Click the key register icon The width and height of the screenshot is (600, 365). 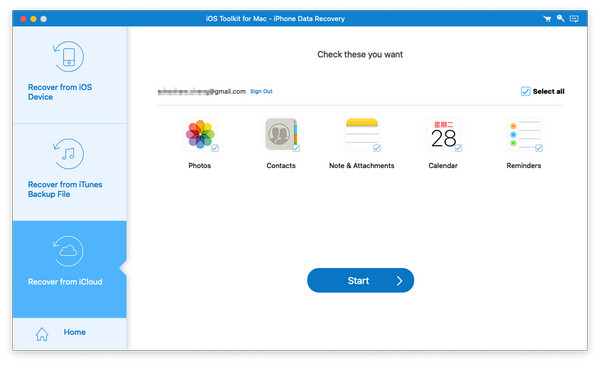click(x=561, y=18)
